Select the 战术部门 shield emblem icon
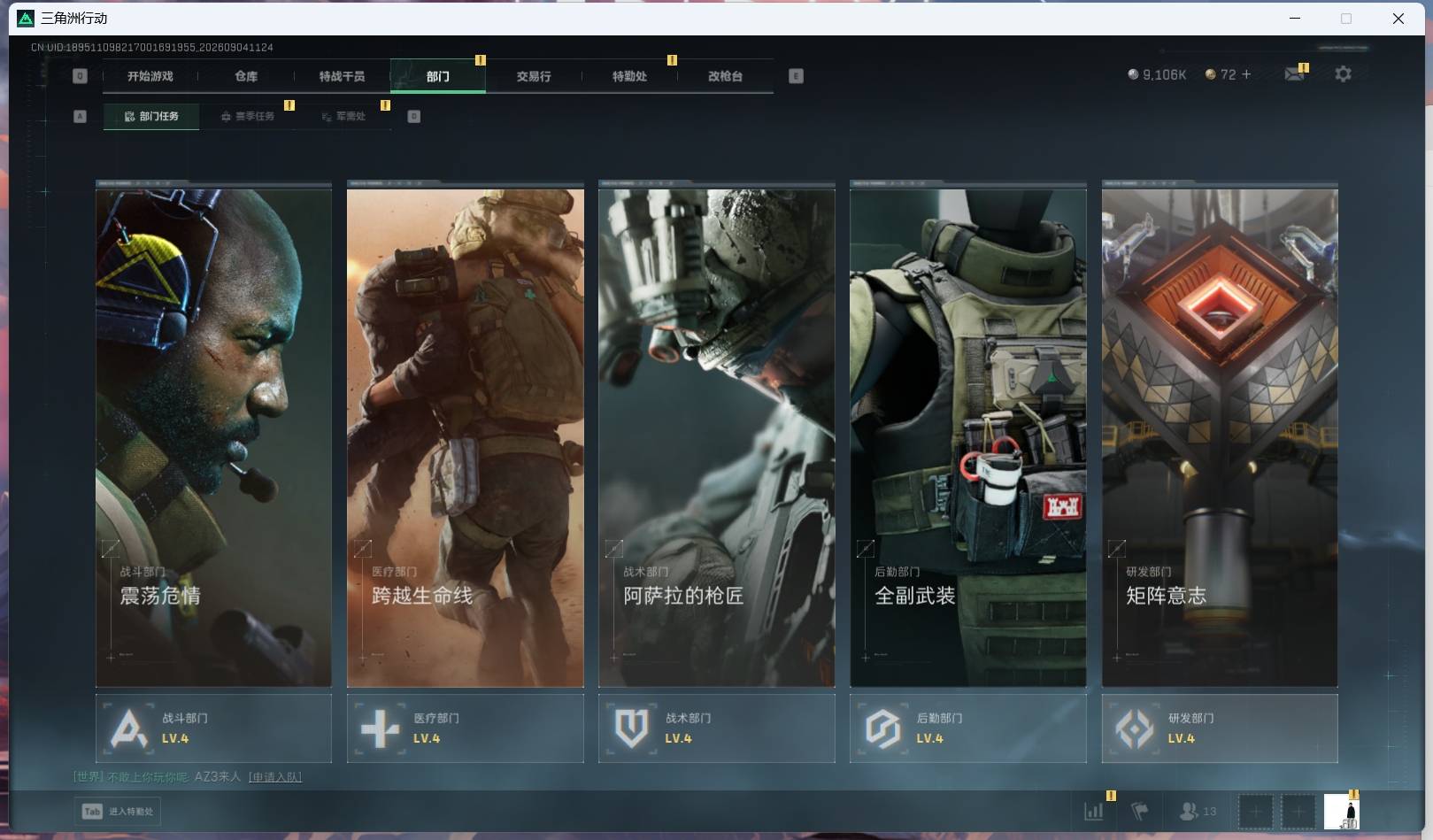 [632, 728]
